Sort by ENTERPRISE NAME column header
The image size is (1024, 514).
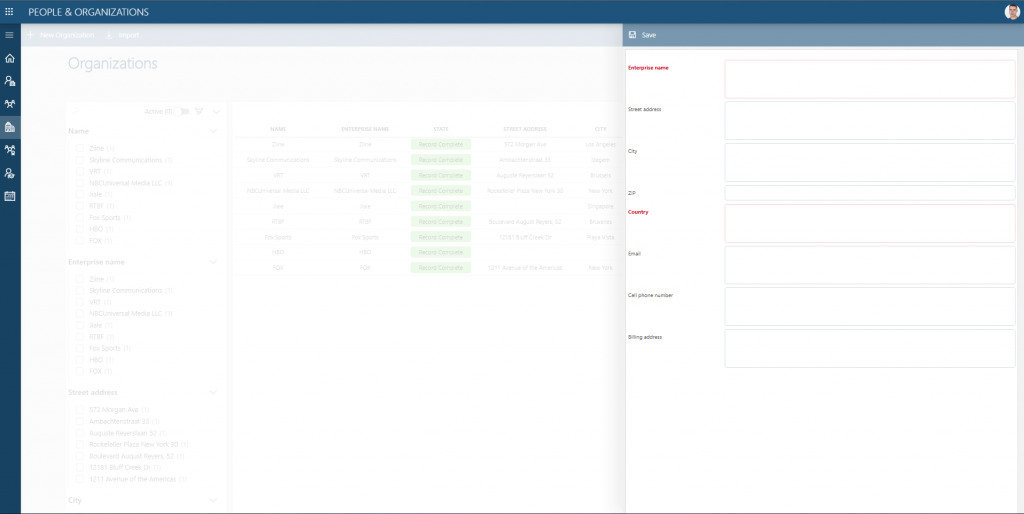365,129
